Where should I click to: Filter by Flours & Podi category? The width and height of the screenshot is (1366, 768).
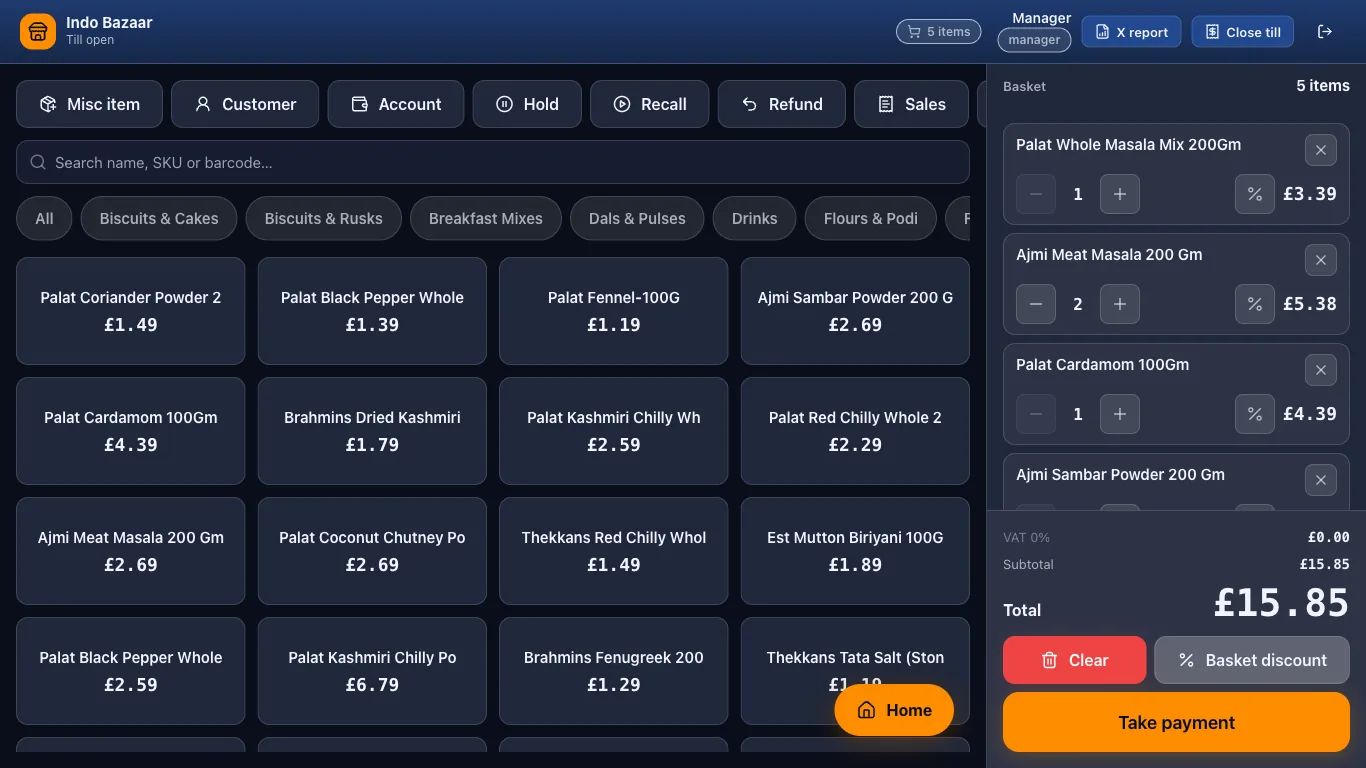click(871, 219)
